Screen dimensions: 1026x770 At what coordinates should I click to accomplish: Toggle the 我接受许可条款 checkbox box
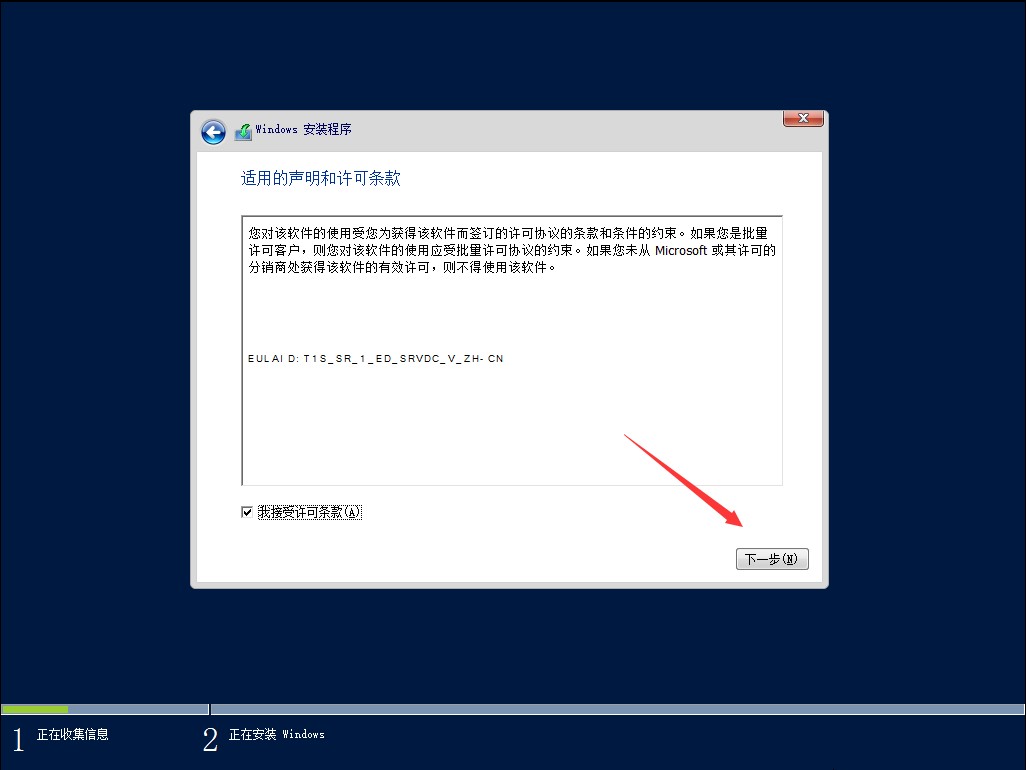pos(247,512)
